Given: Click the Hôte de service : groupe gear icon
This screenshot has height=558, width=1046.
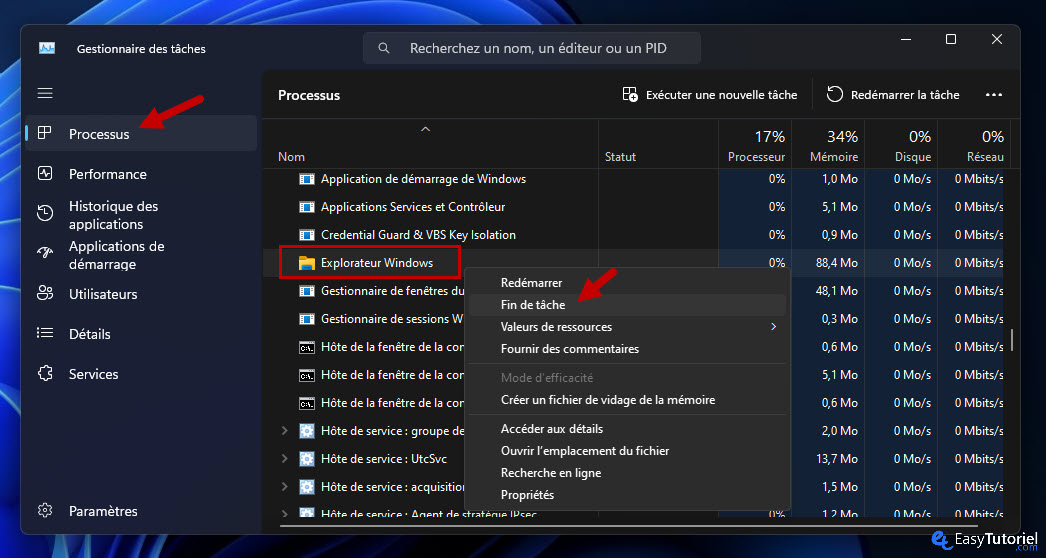Looking at the screenshot, I should pos(306,431).
